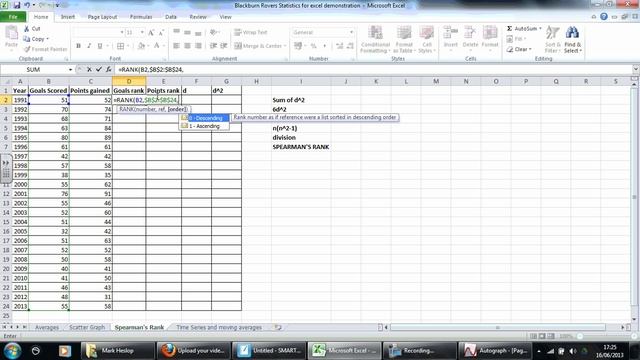Click the Save icon in Quick Access Toolbar
This screenshot has height=360, width=640.
[17, 5]
